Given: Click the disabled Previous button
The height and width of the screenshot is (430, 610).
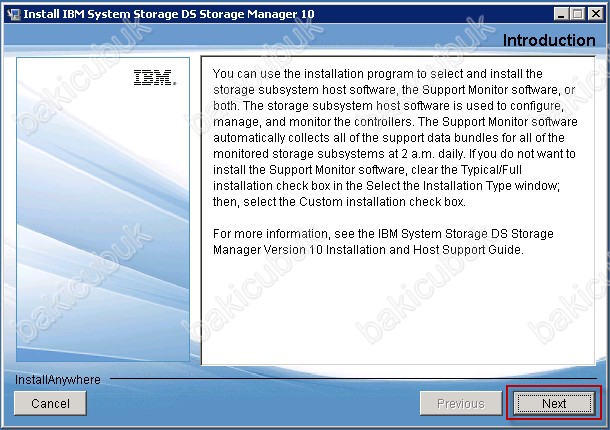Looking at the screenshot, I should (461, 403).
